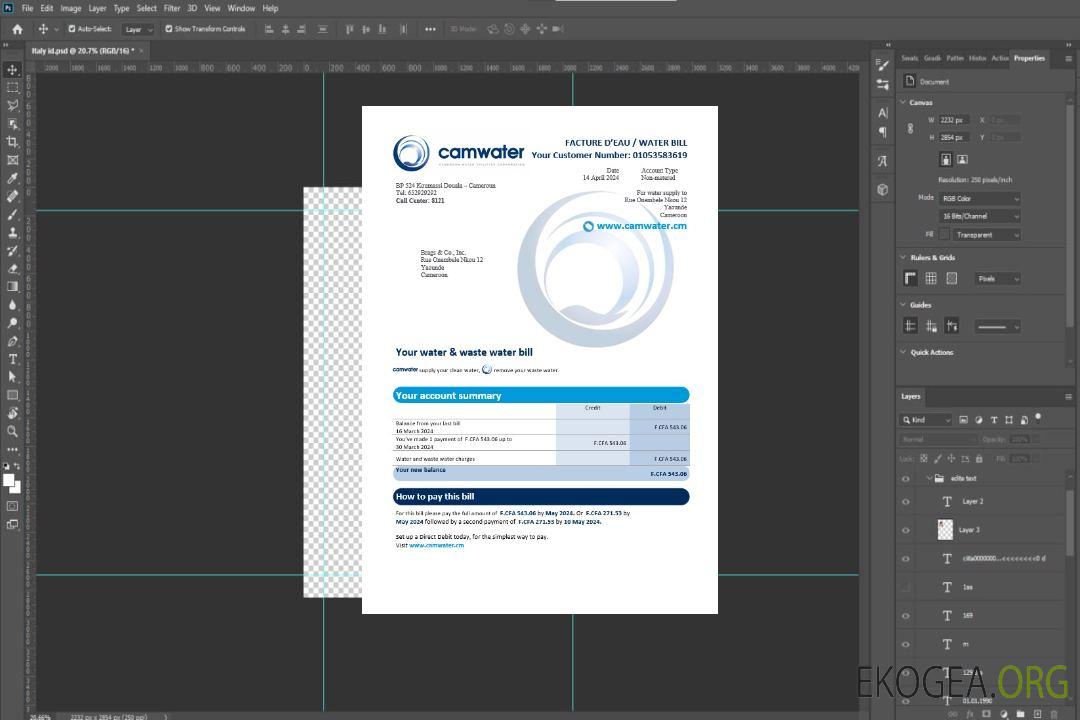1080x720 pixels.
Task: Select the Eraser tool
Action: pos(12,269)
